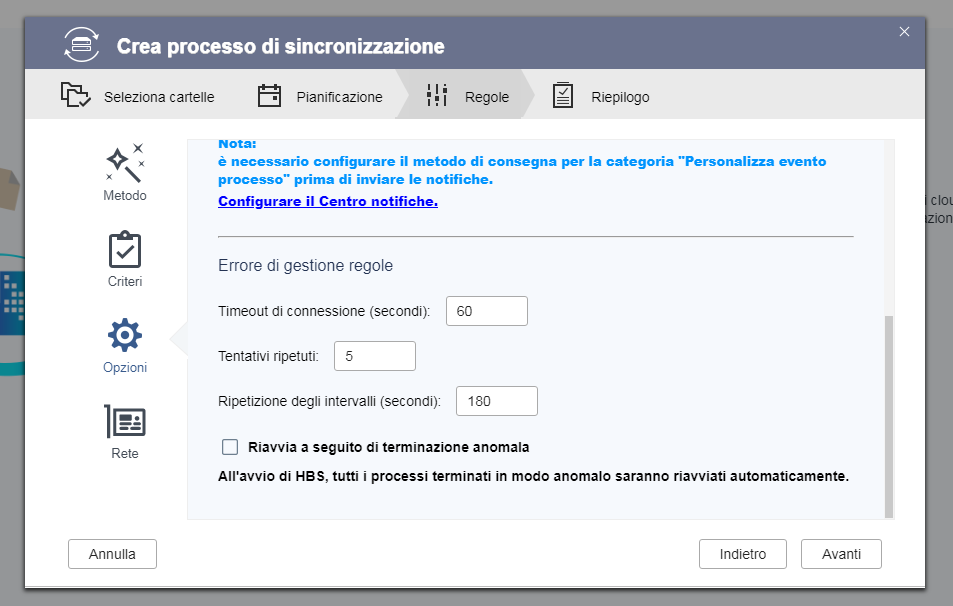Click the sync process icon in title bar
953x606 pixels.
click(82, 46)
